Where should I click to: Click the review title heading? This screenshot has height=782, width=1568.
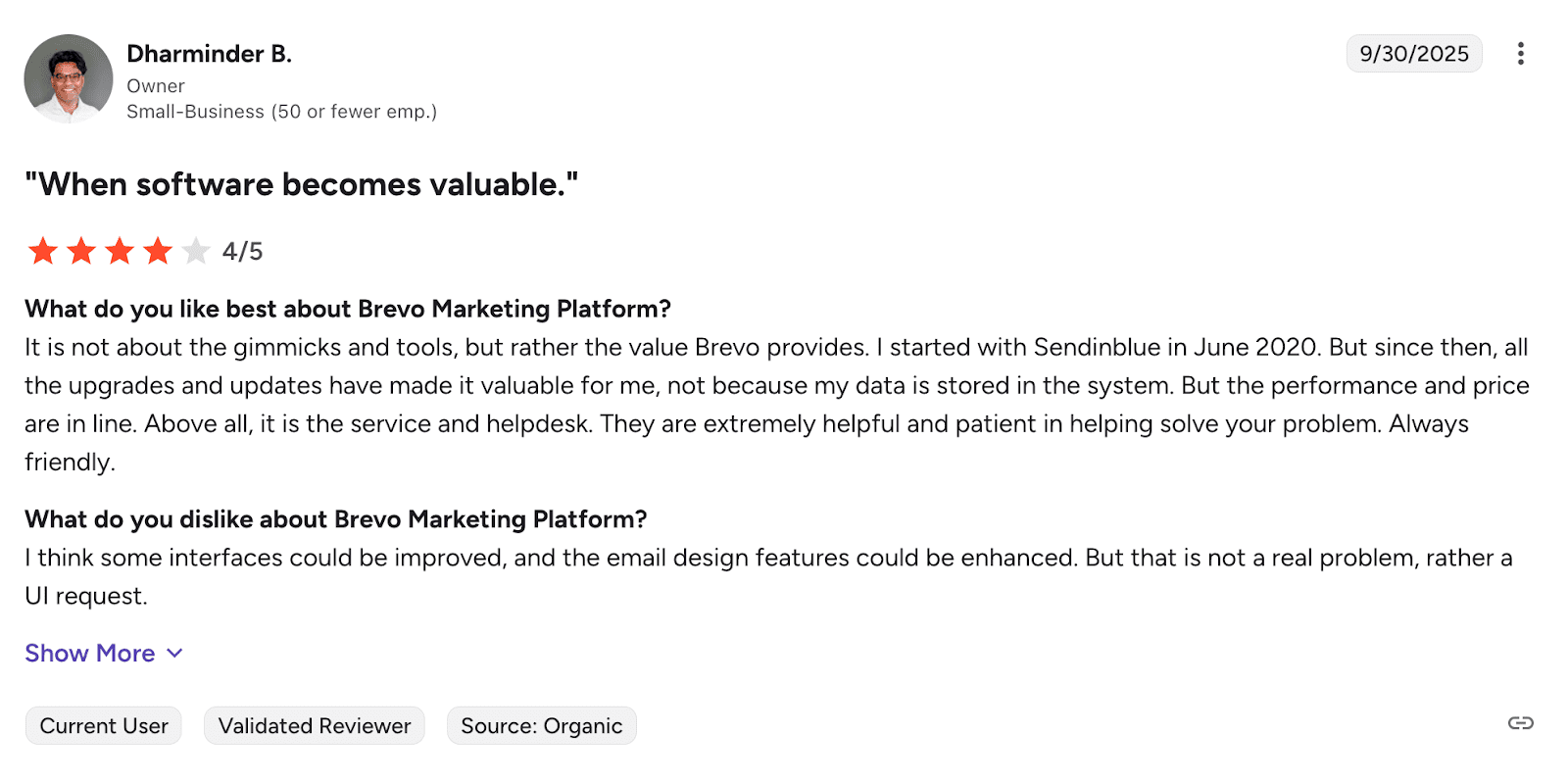click(302, 184)
